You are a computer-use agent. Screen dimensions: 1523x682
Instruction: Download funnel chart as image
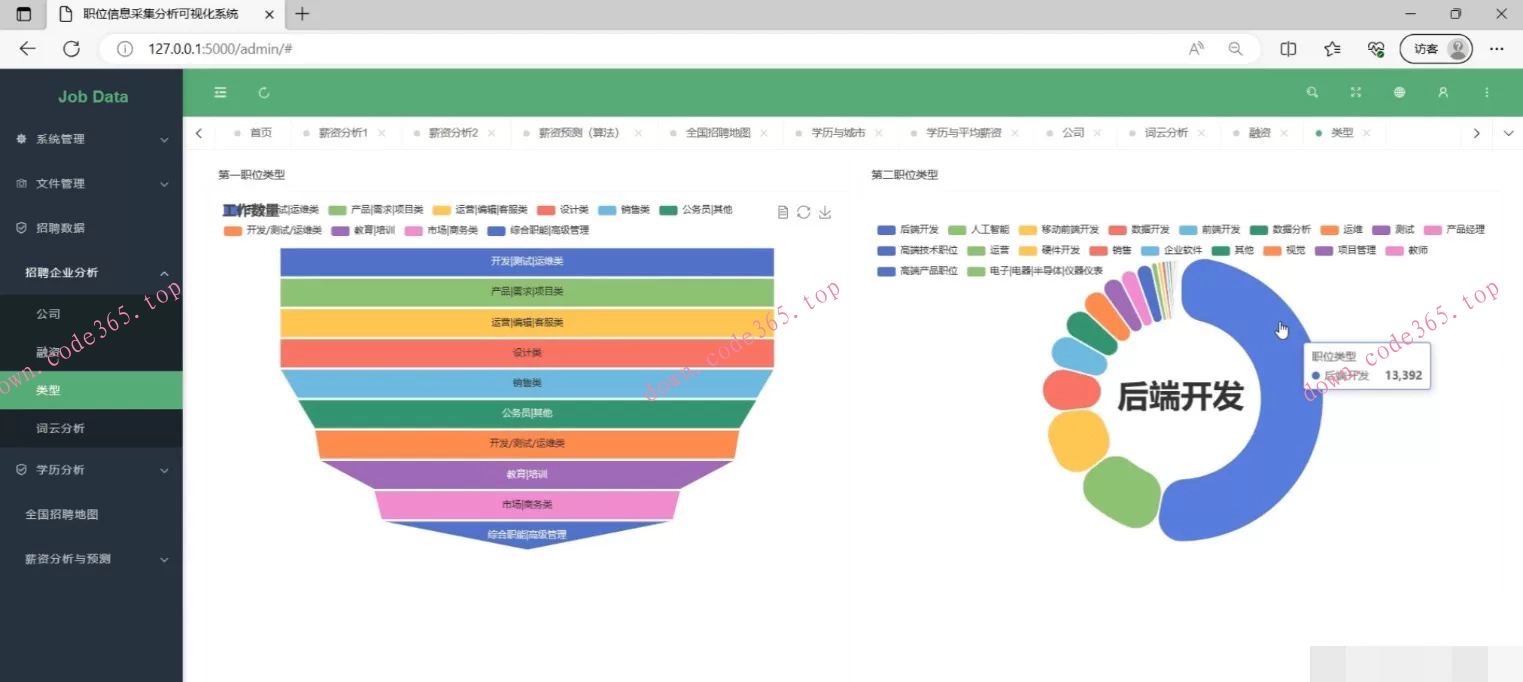[825, 212]
